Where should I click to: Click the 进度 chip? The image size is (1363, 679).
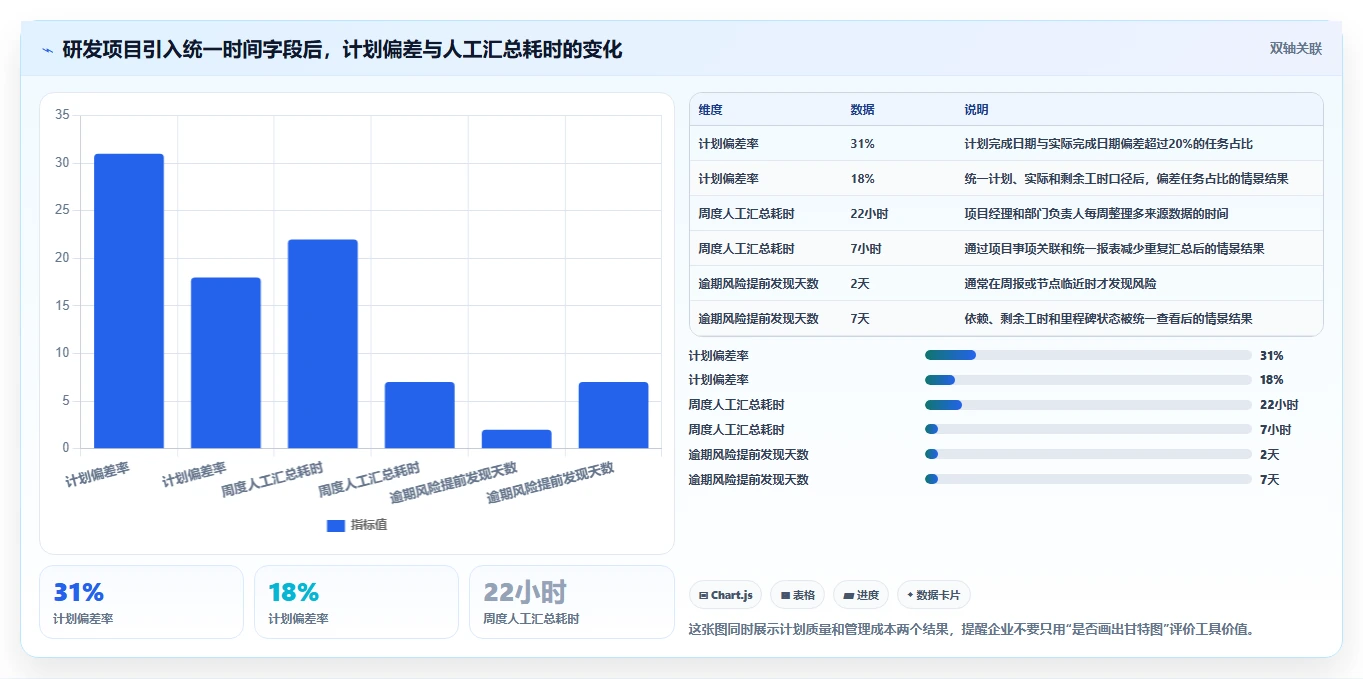pos(860,595)
